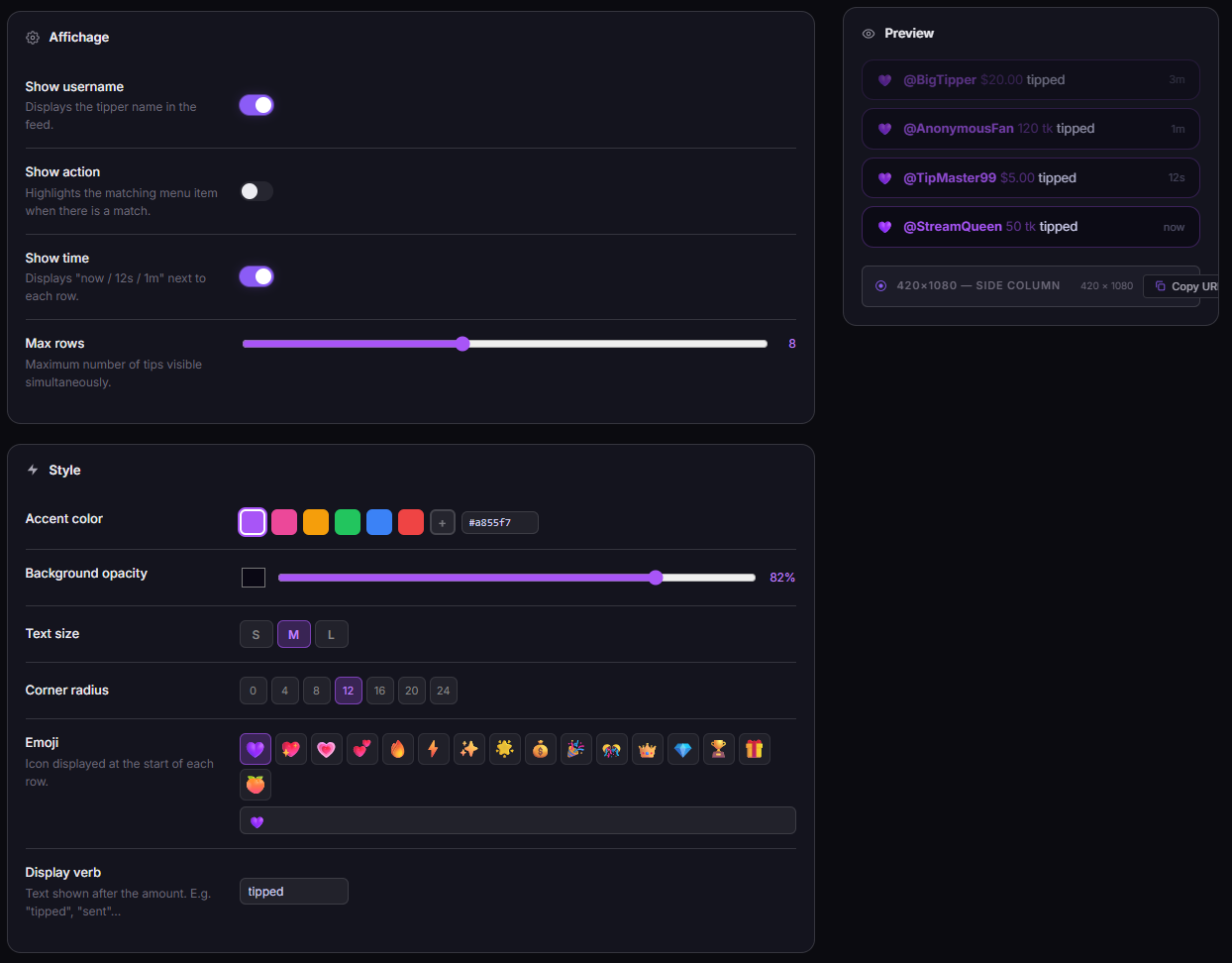Open the background color black swatch
The width and height of the screenshot is (1232, 963).
point(254,578)
